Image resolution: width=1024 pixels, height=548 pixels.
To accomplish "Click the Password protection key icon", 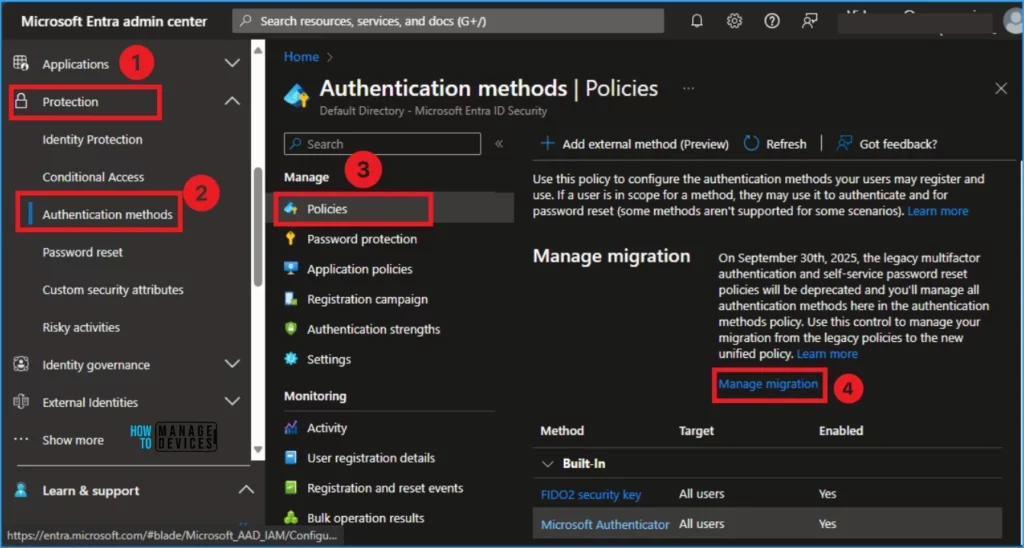I will click(291, 239).
